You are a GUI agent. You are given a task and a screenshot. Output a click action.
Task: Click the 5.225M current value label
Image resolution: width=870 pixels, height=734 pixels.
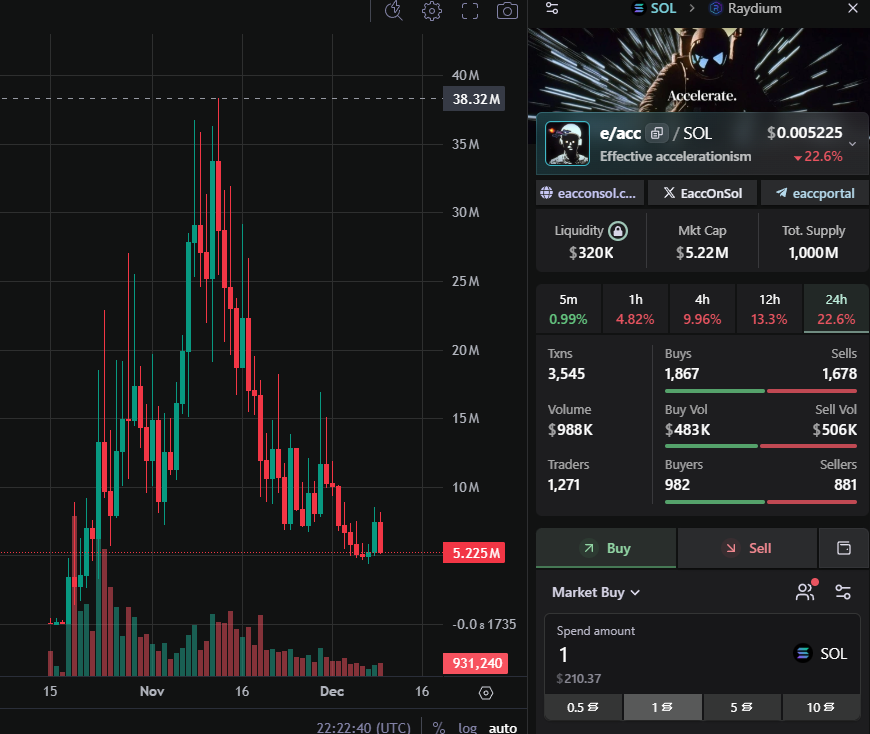coord(474,553)
